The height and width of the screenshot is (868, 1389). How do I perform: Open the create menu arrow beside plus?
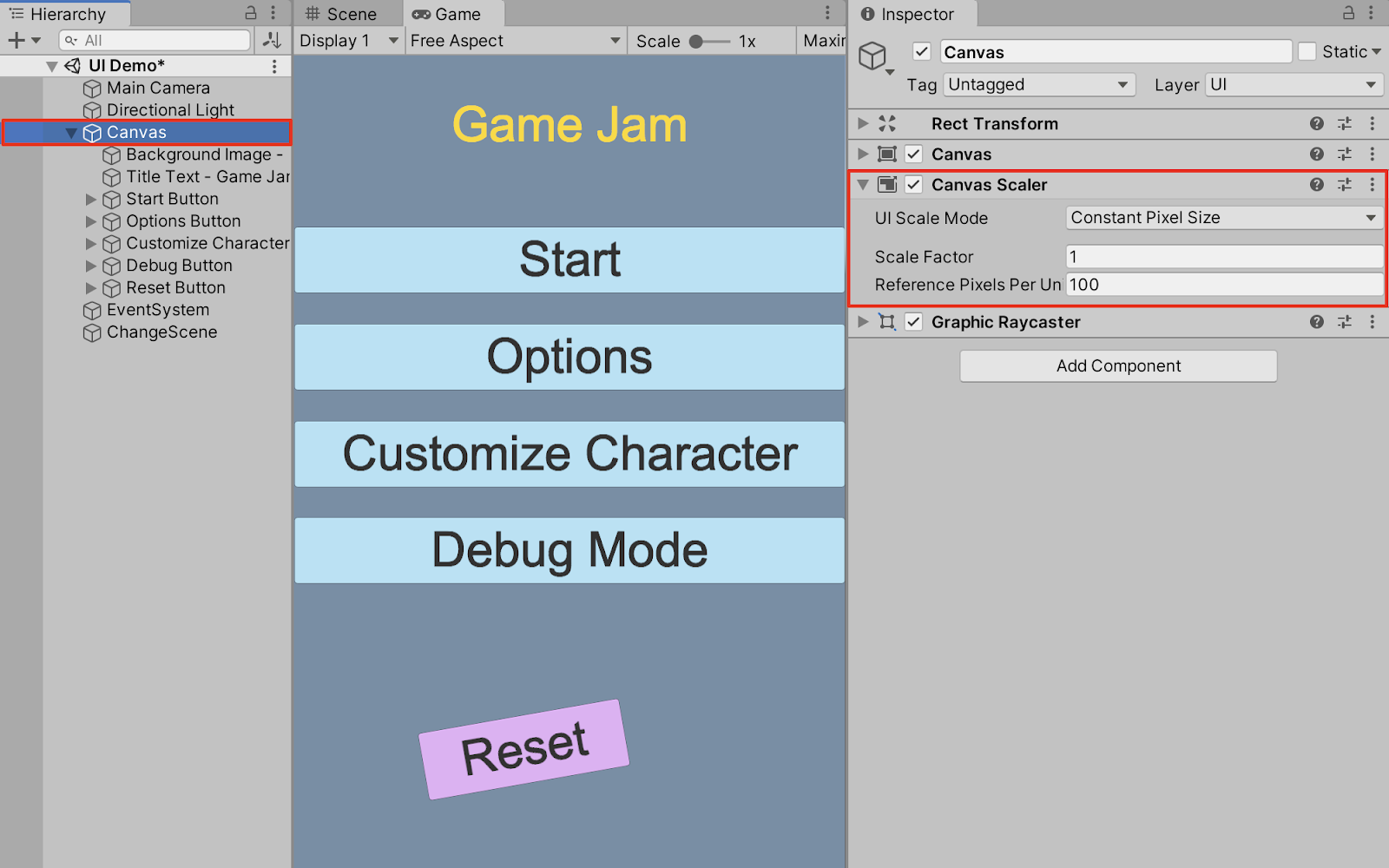(x=36, y=40)
